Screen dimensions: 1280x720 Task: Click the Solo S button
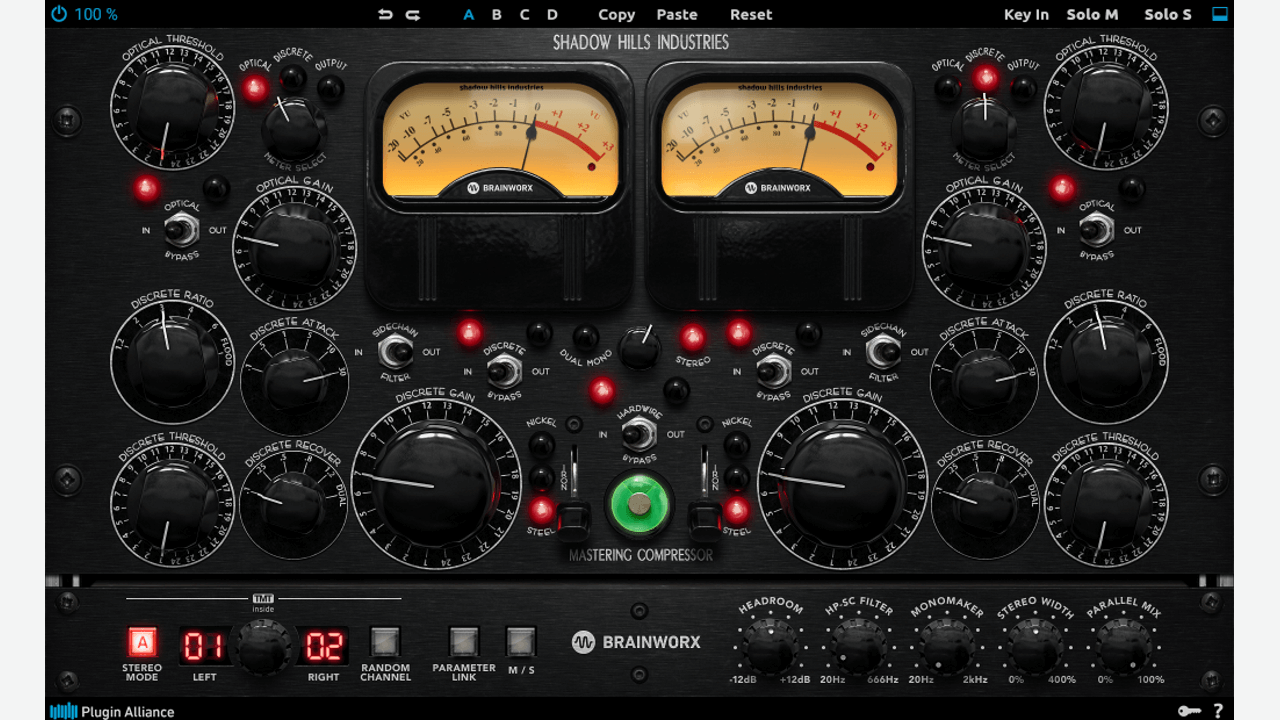(1168, 14)
